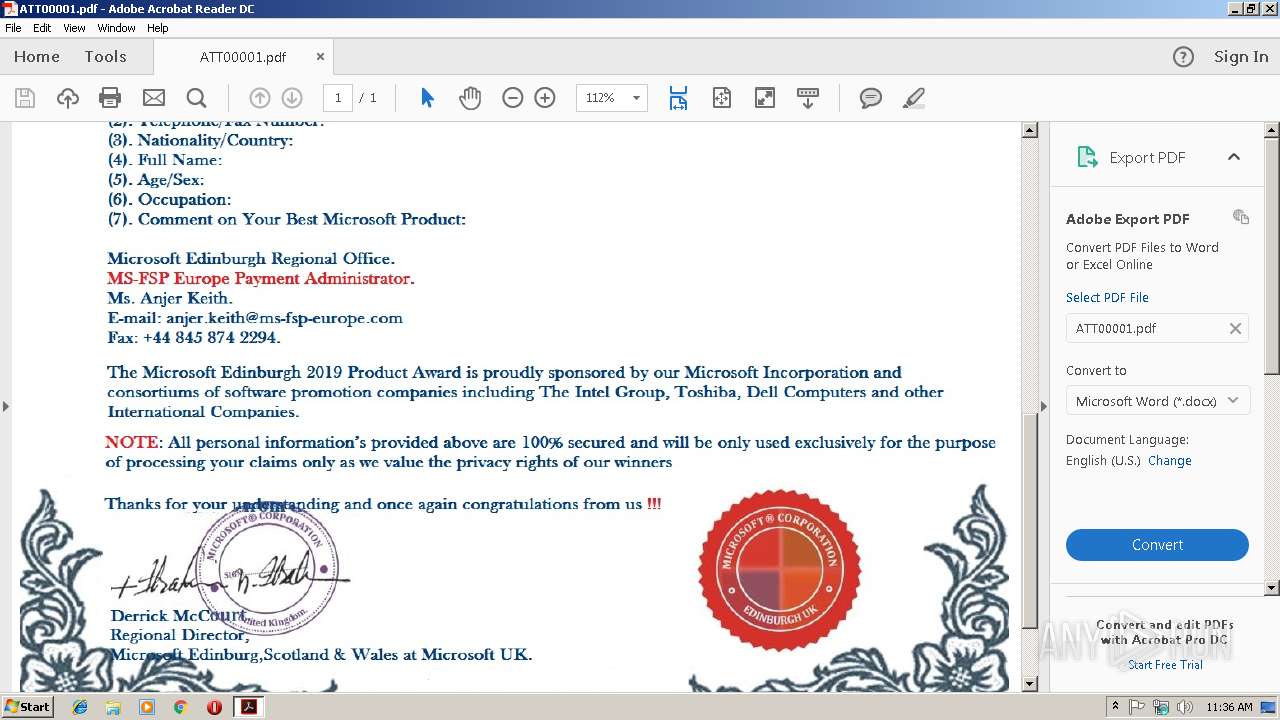Zoom in with plus icon
The height and width of the screenshot is (720, 1280).
tap(545, 98)
